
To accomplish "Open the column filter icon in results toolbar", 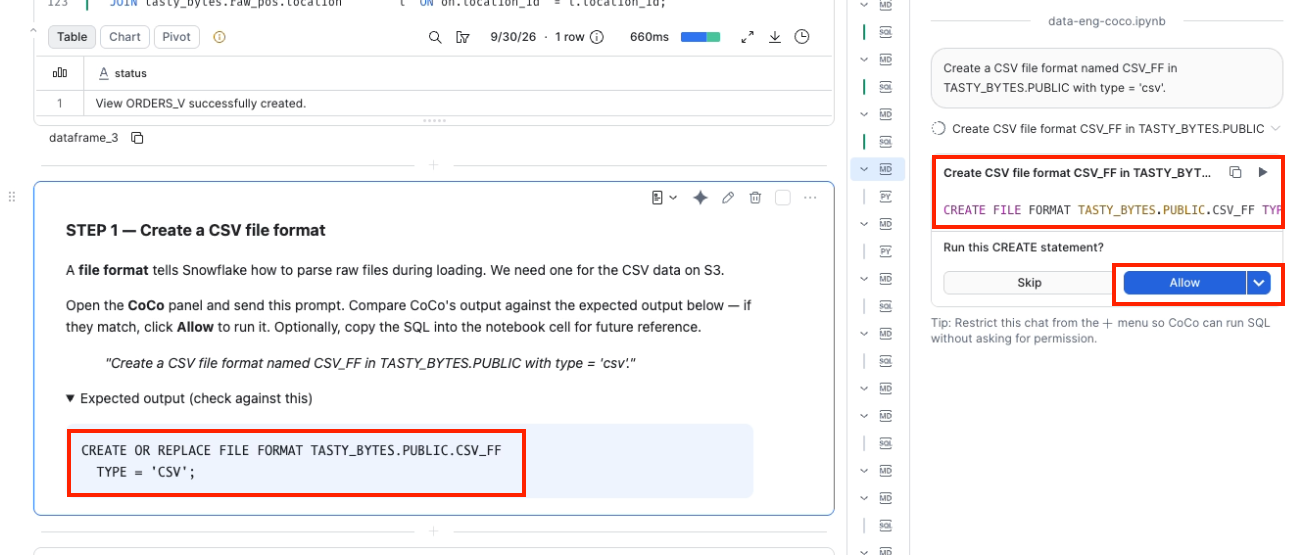I will [x=462, y=37].
